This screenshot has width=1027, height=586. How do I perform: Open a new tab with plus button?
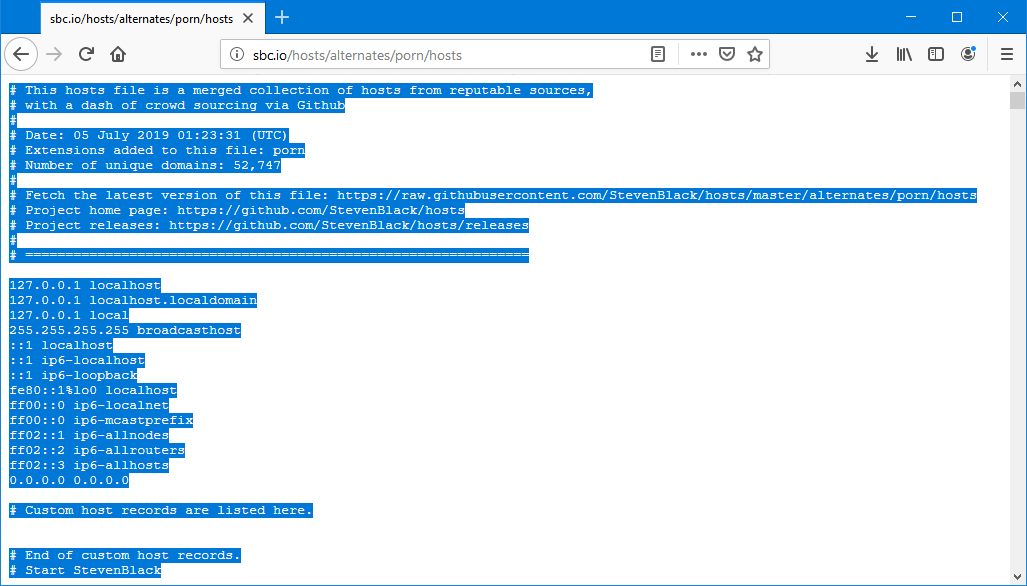click(x=282, y=18)
